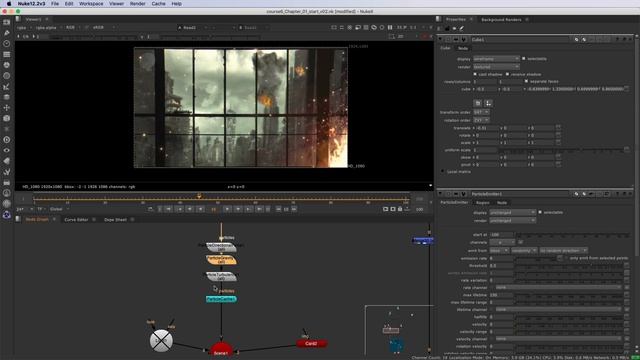Open the Render menu
Screen dimensions: 640x360
(x=138, y=4)
